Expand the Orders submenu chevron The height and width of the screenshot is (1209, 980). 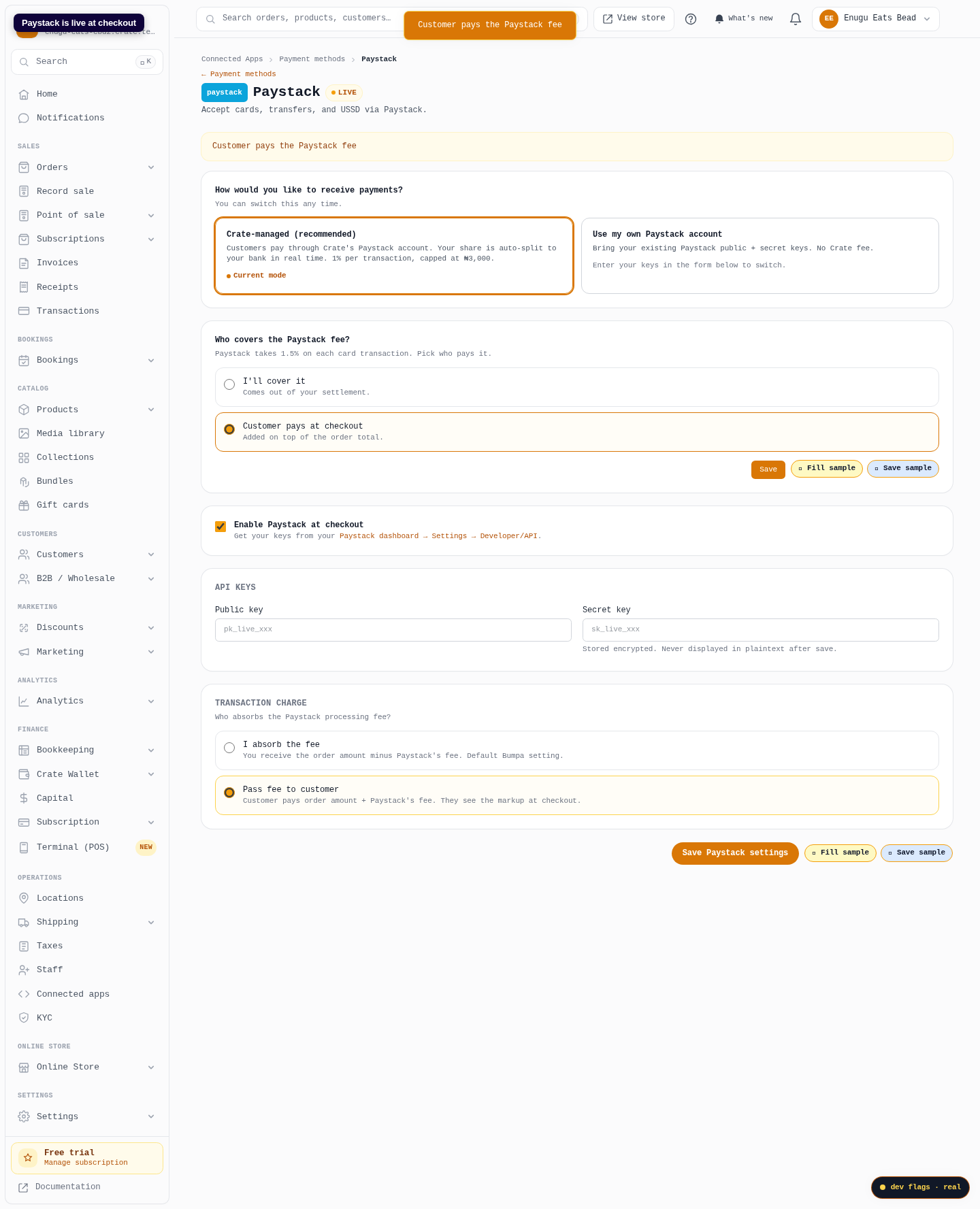tap(151, 167)
